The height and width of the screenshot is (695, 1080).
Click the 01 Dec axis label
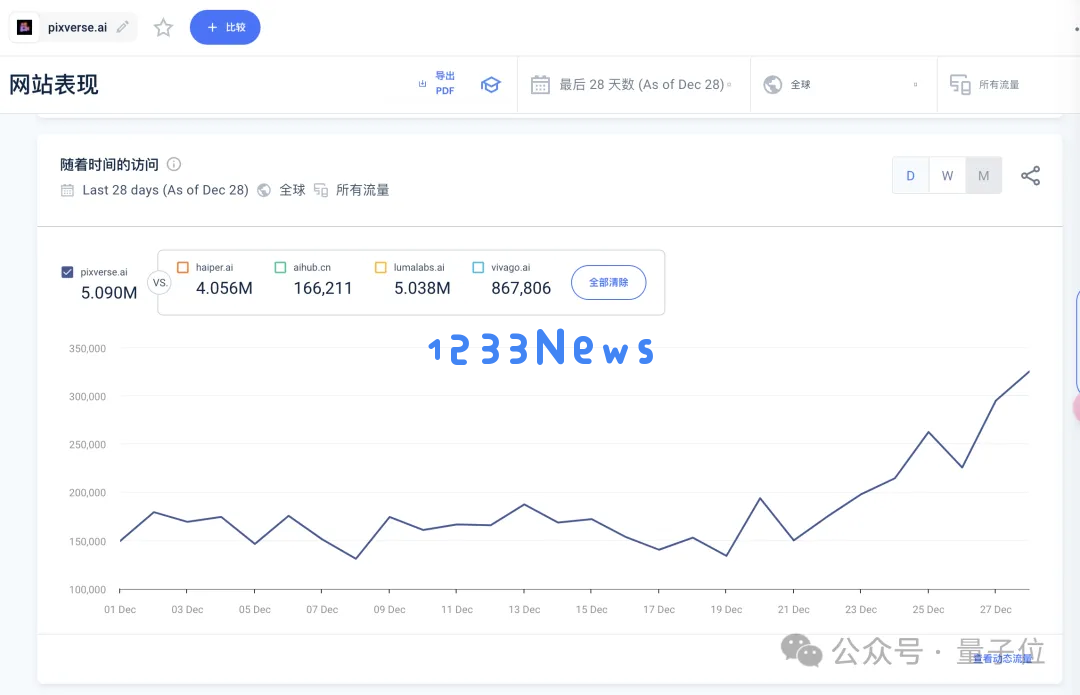click(120, 610)
